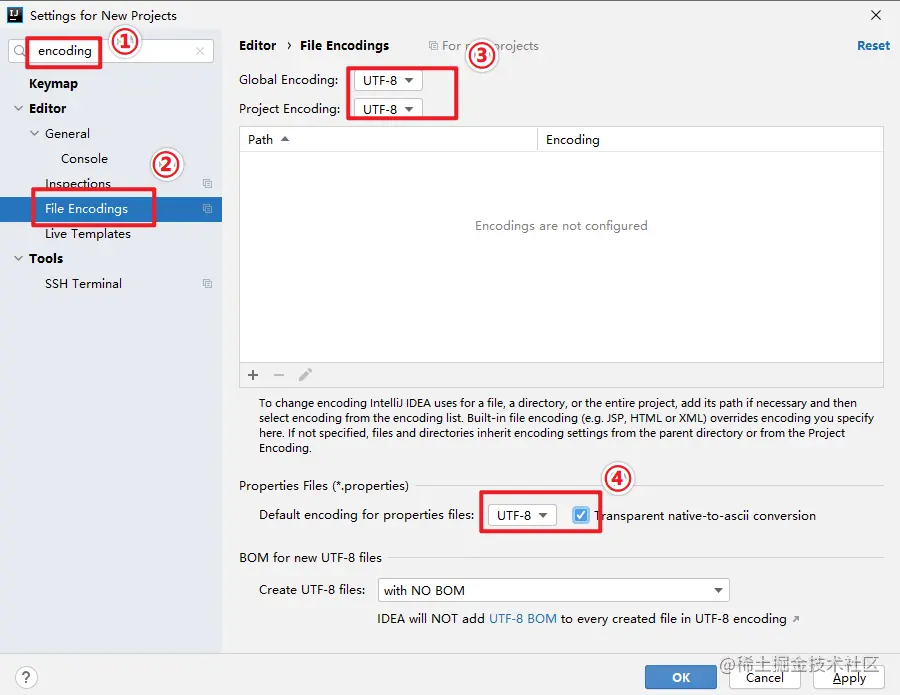Open the UTF-8 BOM hyperlink

tap(523, 619)
